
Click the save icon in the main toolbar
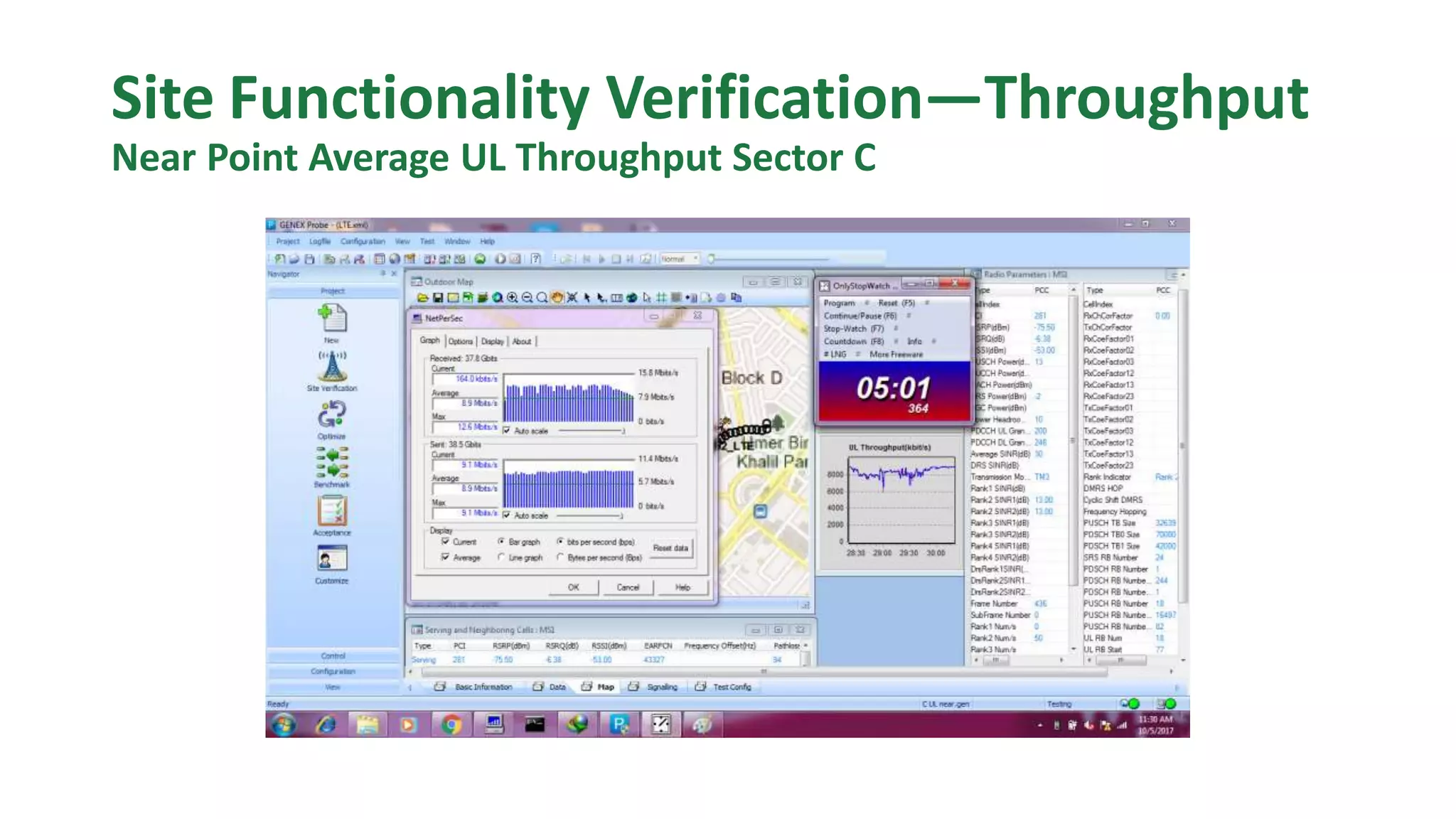point(309,259)
